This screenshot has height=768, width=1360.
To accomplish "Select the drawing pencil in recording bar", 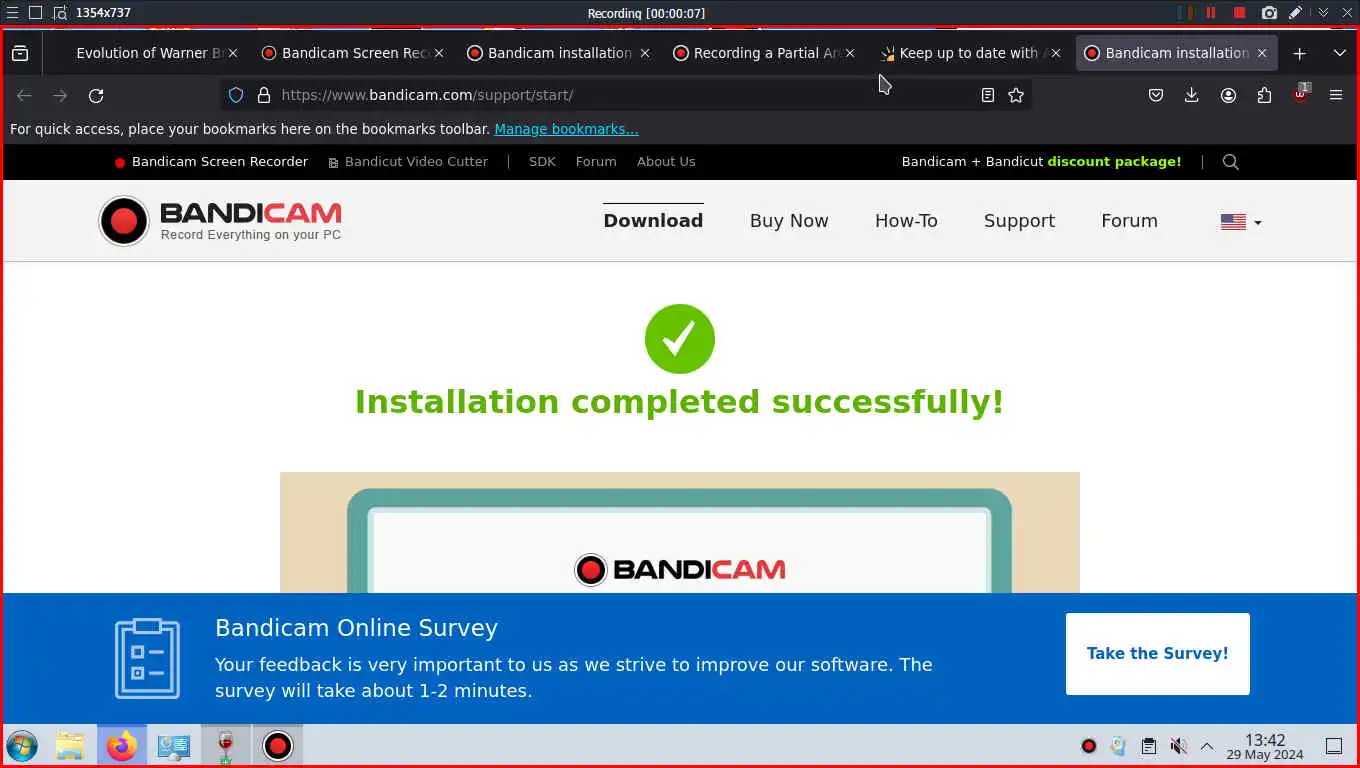I will pyautogui.click(x=1296, y=13).
